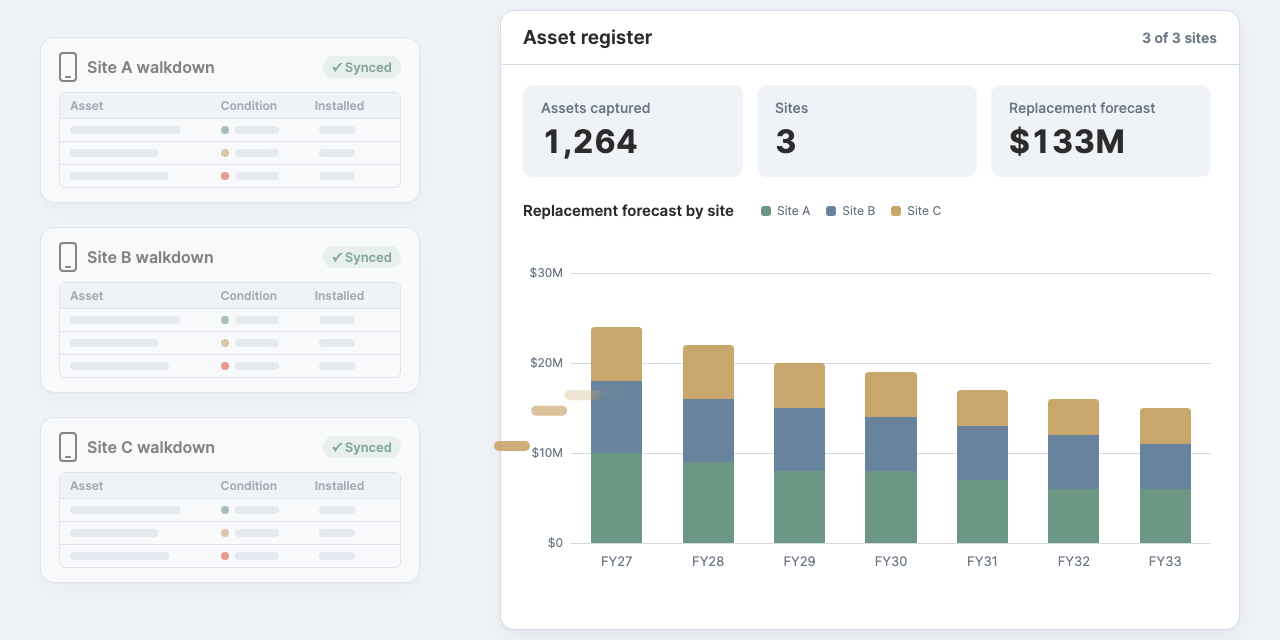Click the Asset column header in Site A table
Image resolution: width=1280 pixels, height=640 pixels.
pyautogui.click(x=87, y=106)
